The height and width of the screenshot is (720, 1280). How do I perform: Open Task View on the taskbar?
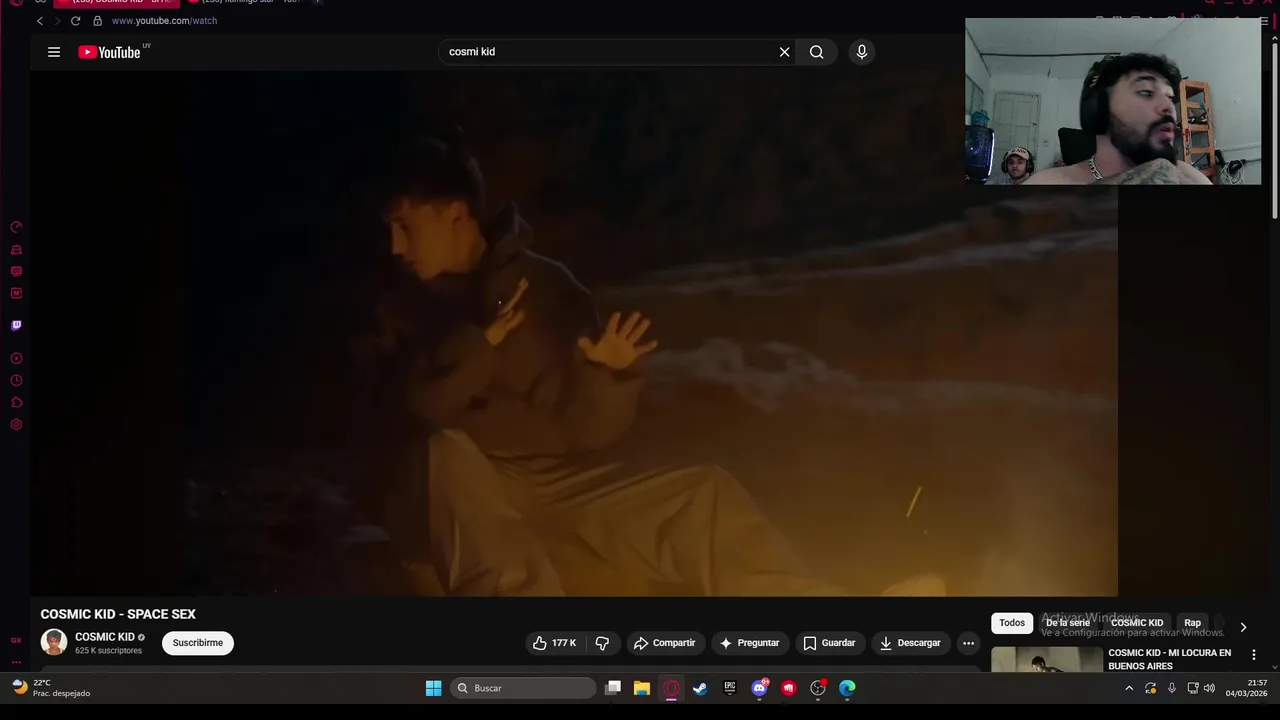point(613,688)
